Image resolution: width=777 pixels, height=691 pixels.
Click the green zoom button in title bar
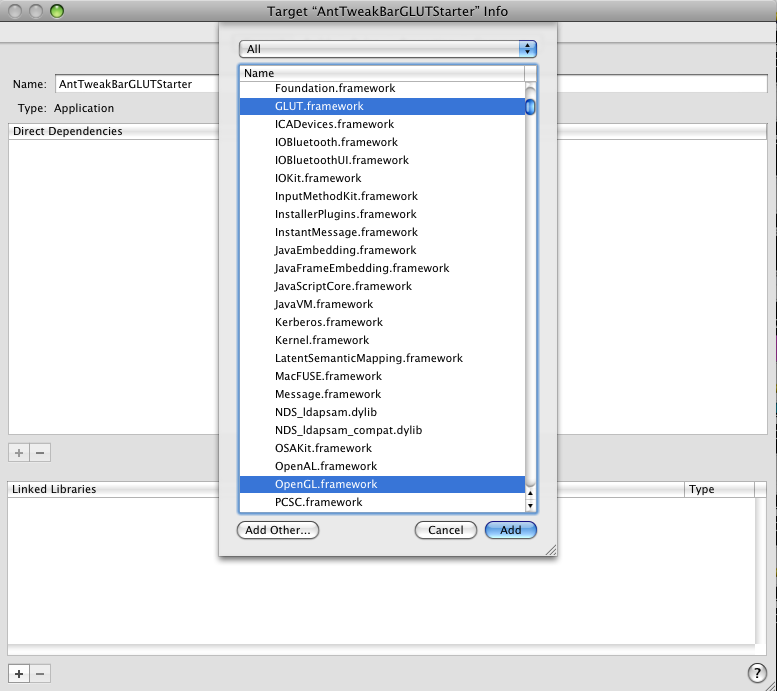(56, 11)
